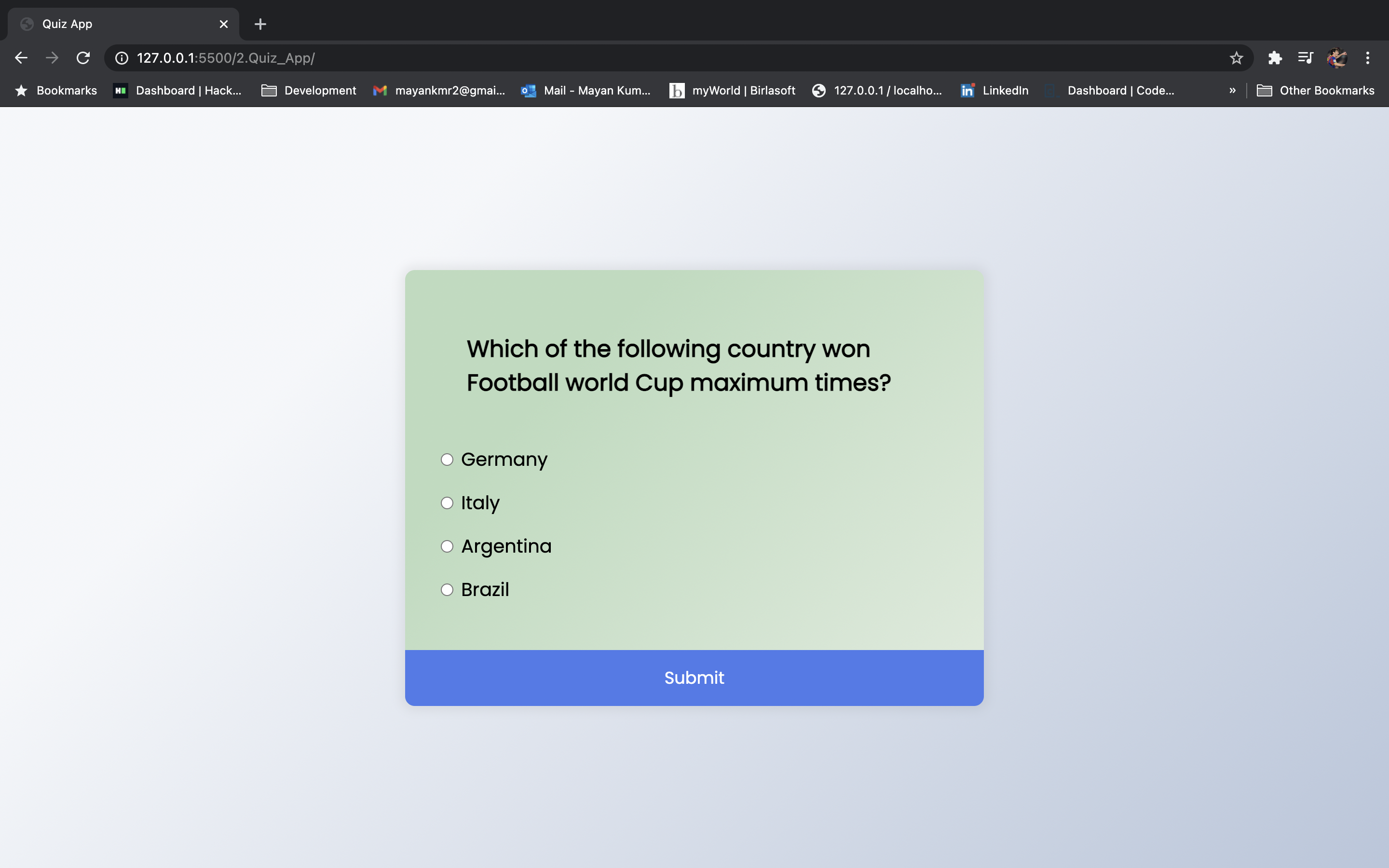Open the Extensions puzzle icon
The image size is (1389, 868).
click(x=1275, y=58)
